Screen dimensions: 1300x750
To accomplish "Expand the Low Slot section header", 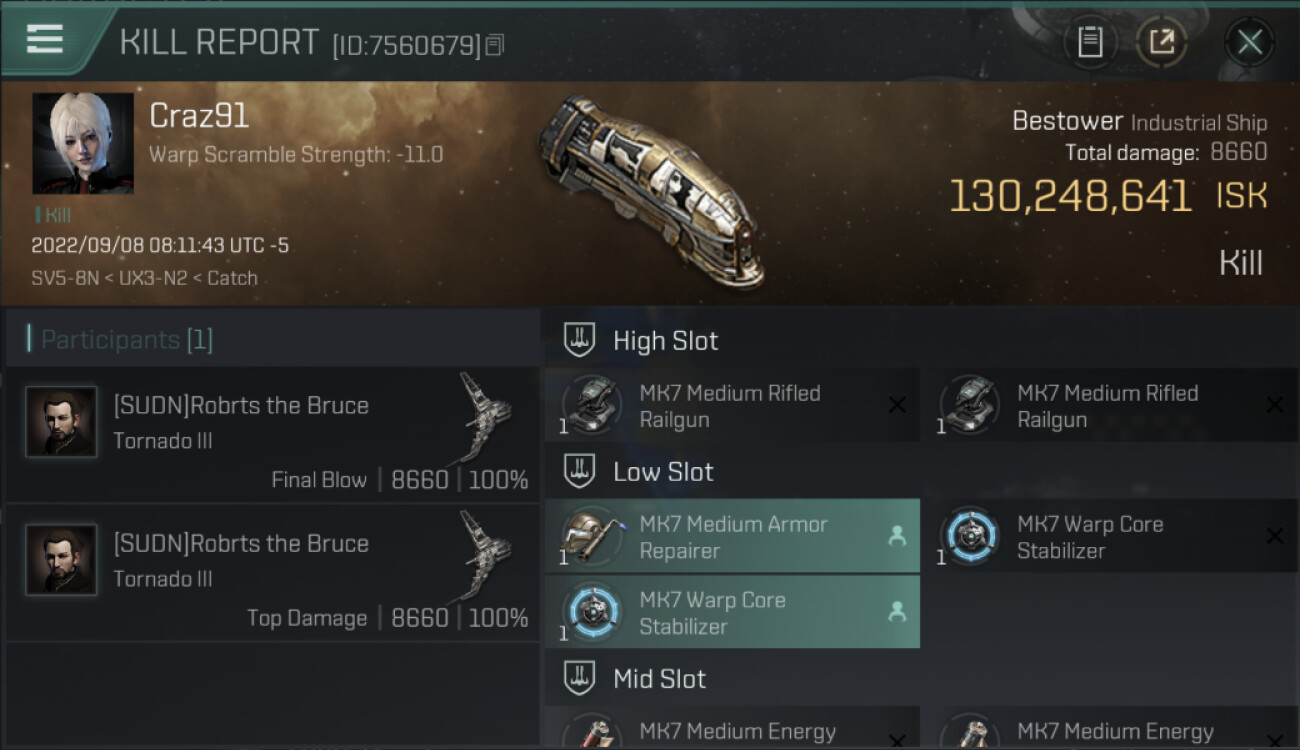I will pyautogui.click(x=663, y=471).
